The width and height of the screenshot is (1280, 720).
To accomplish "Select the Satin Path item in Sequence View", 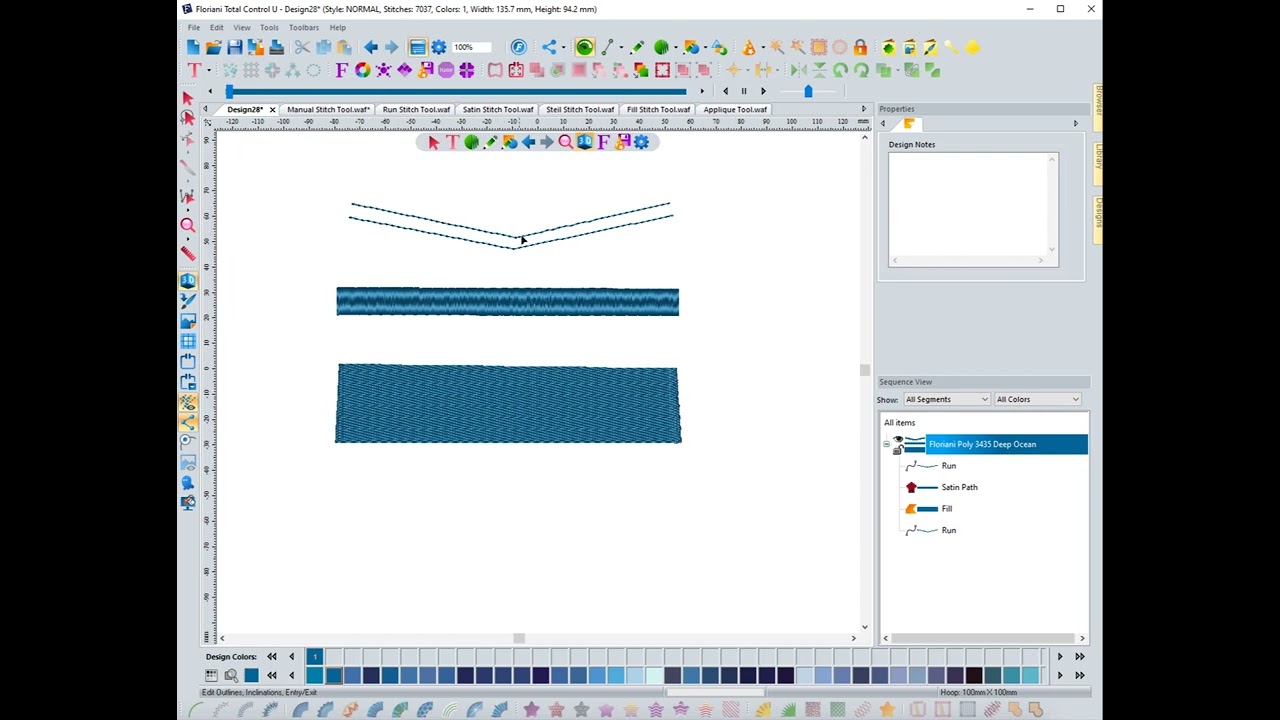I will click(x=959, y=488).
